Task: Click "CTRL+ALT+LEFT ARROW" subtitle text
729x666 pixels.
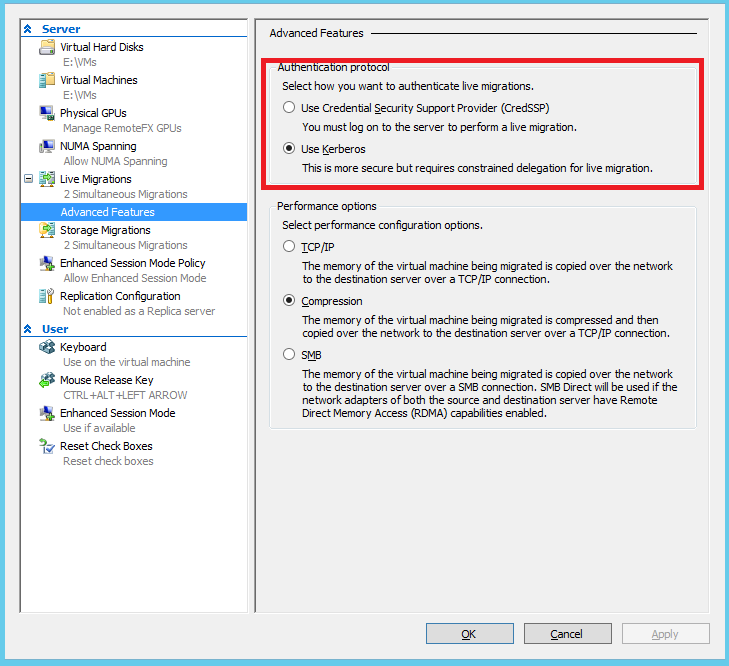Action: pyautogui.click(x=125, y=395)
